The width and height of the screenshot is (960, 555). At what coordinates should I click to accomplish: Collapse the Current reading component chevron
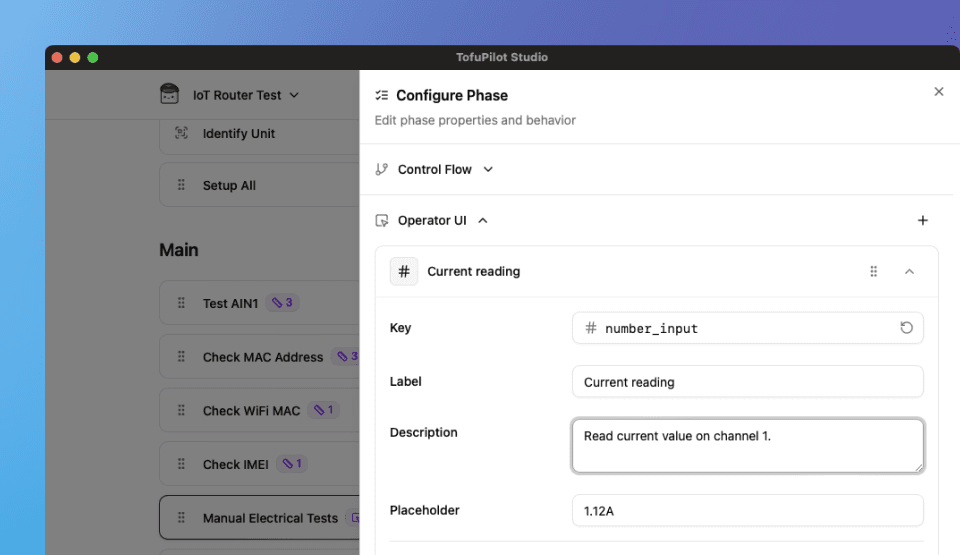[909, 271]
